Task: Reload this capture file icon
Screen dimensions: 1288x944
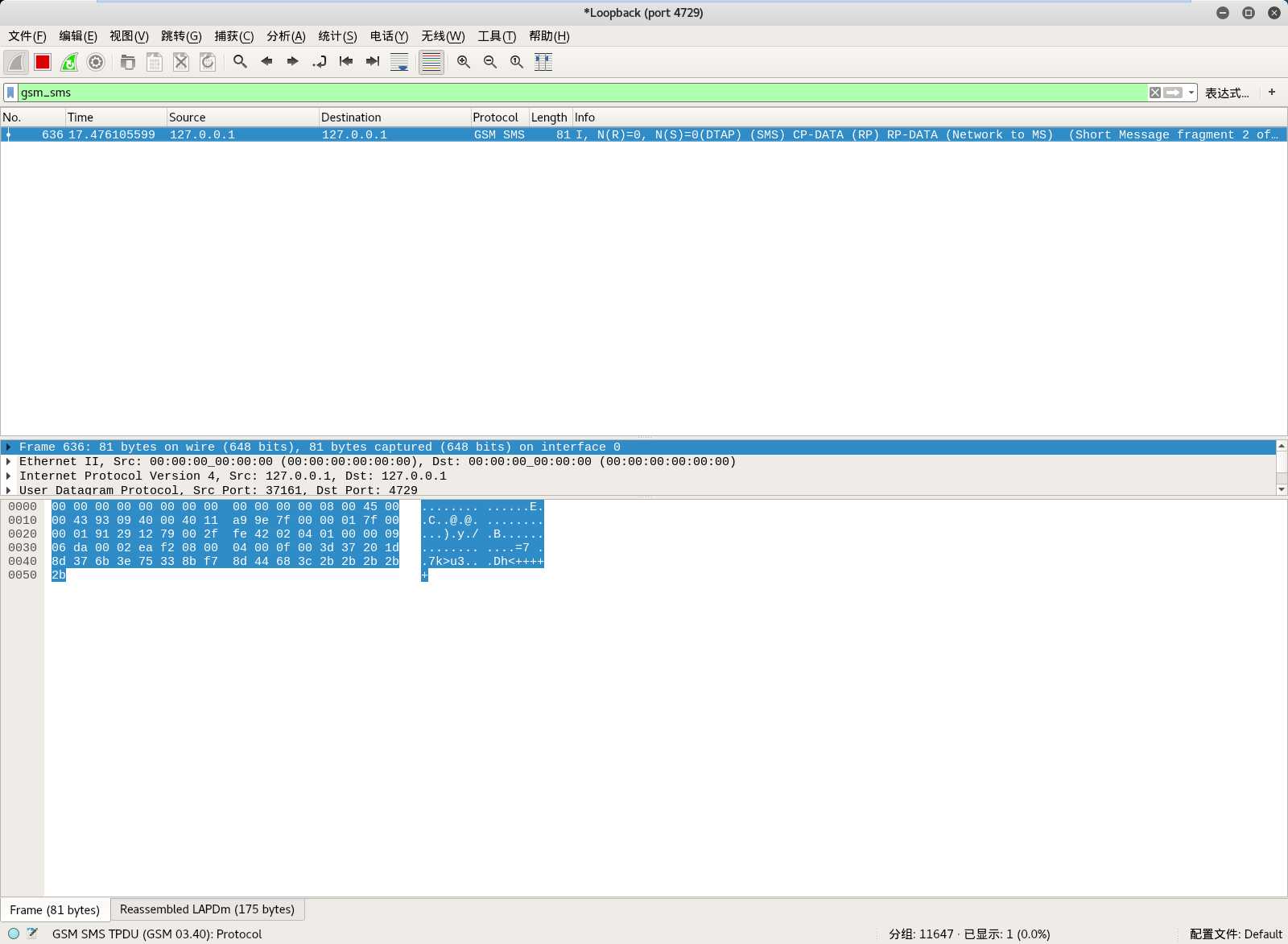Action: (x=208, y=62)
